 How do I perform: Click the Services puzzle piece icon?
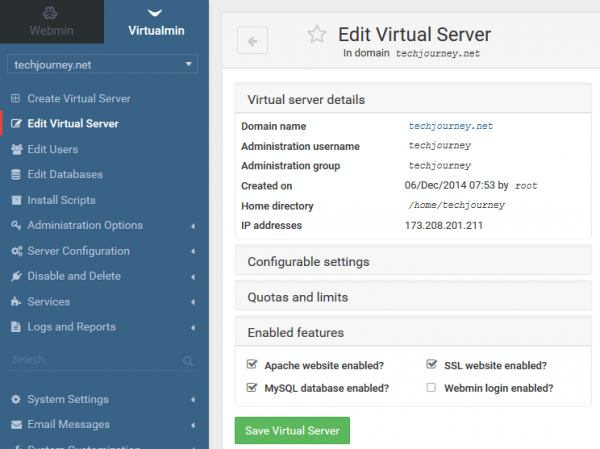(x=16, y=302)
